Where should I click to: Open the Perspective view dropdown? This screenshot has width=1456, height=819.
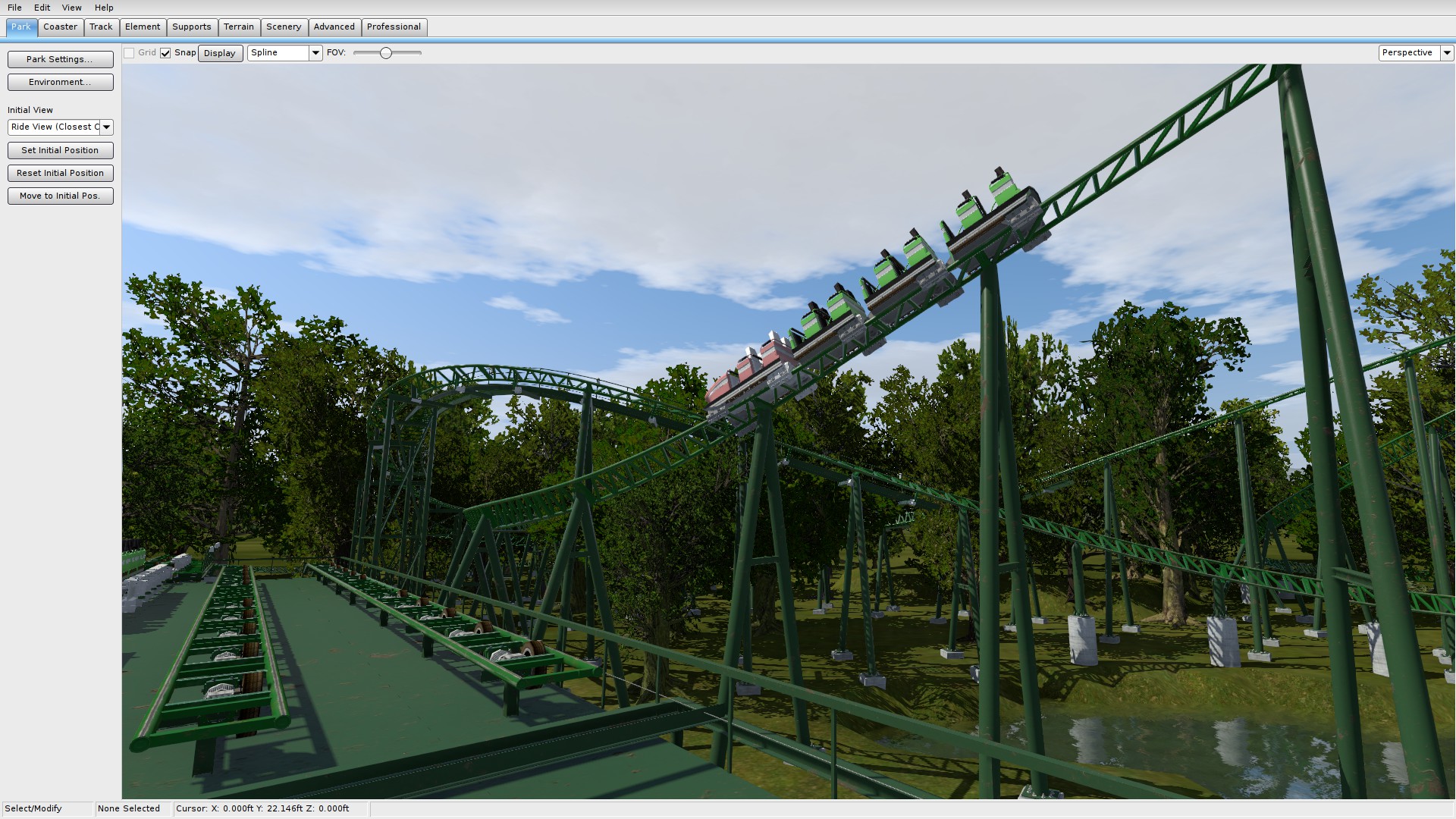click(x=1416, y=53)
